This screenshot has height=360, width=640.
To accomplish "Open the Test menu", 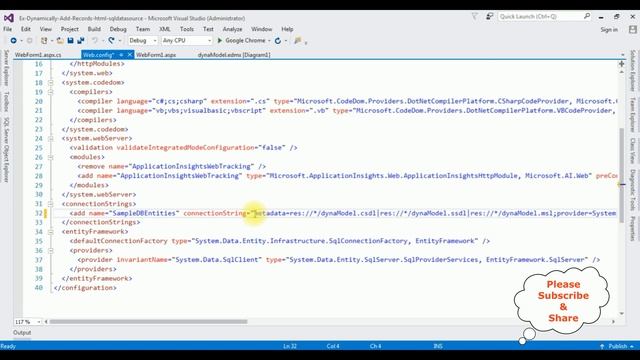I will click(208, 29).
